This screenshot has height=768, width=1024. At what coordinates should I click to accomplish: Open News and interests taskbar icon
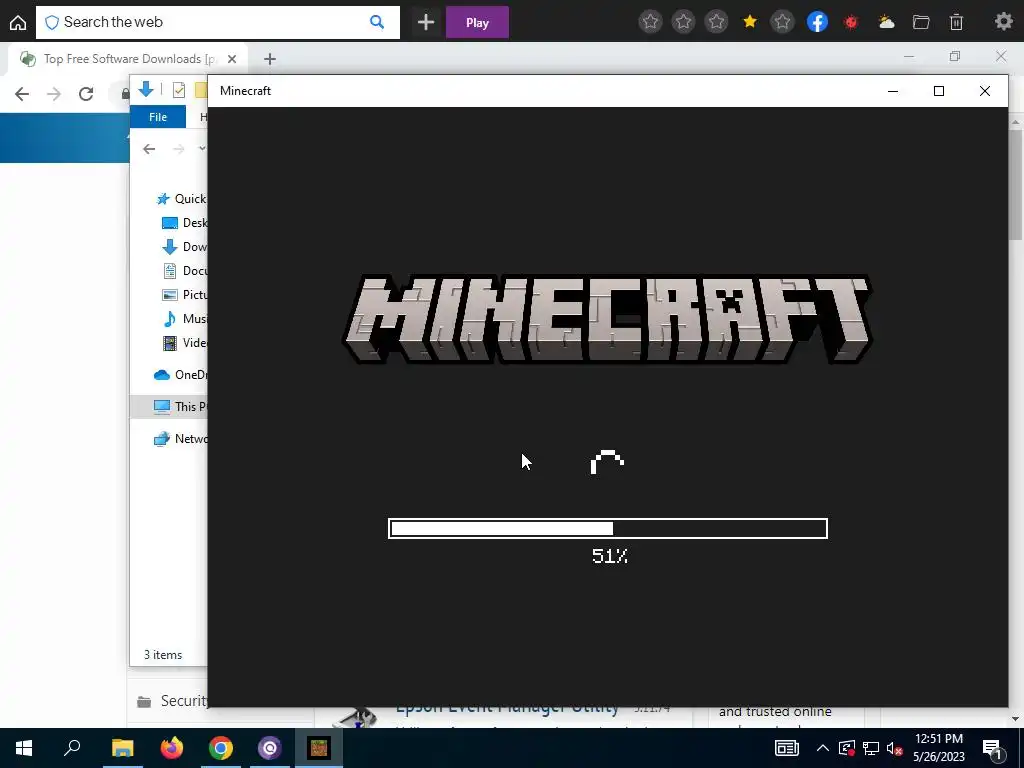coord(787,748)
